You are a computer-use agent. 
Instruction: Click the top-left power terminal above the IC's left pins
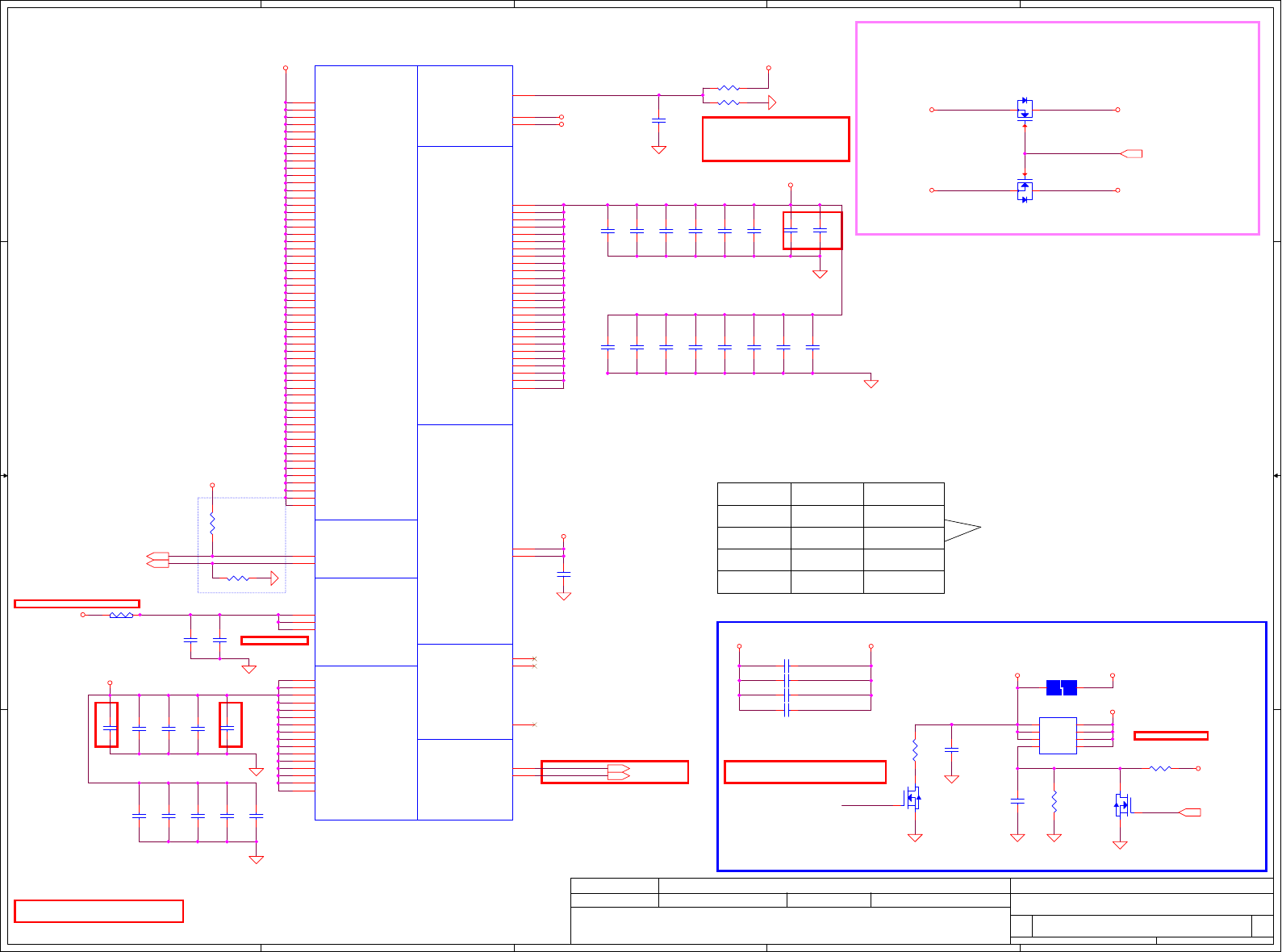pyautogui.click(x=286, y=68)
